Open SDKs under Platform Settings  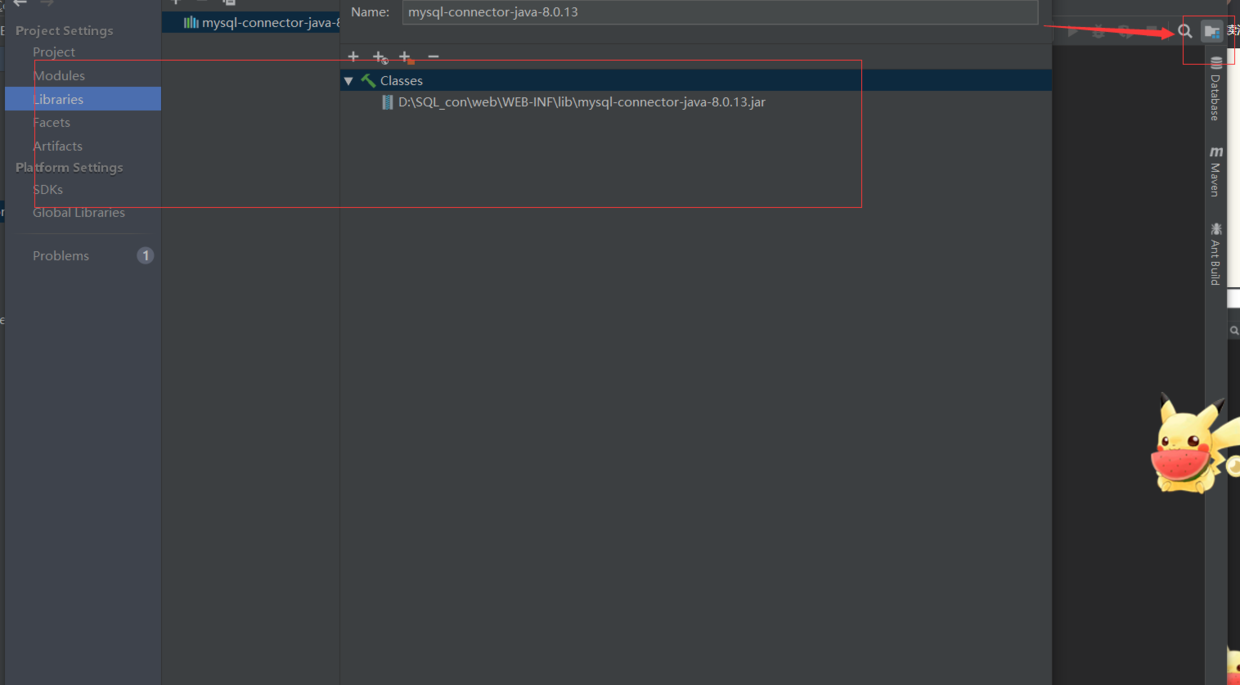click(x=47, y=189)
